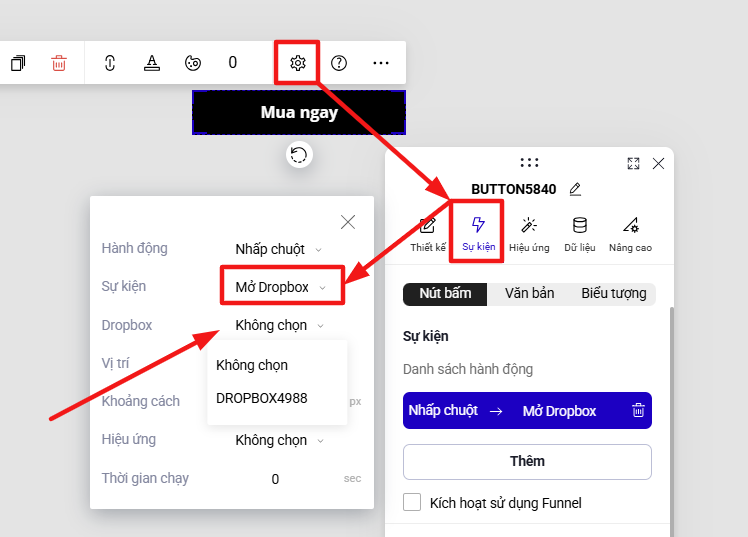Select the Văn bản segment
748x537 pixels.
click(x=530, y=293)
